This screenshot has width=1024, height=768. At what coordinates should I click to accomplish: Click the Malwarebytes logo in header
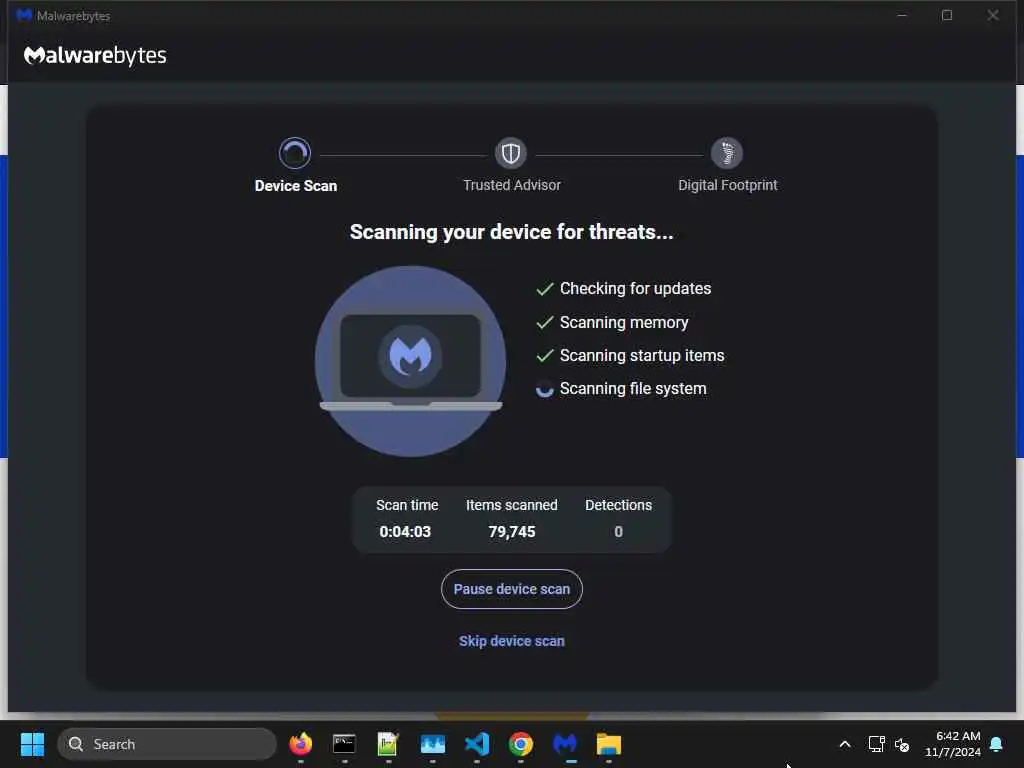pyautogui.click(x=95, y=56)
